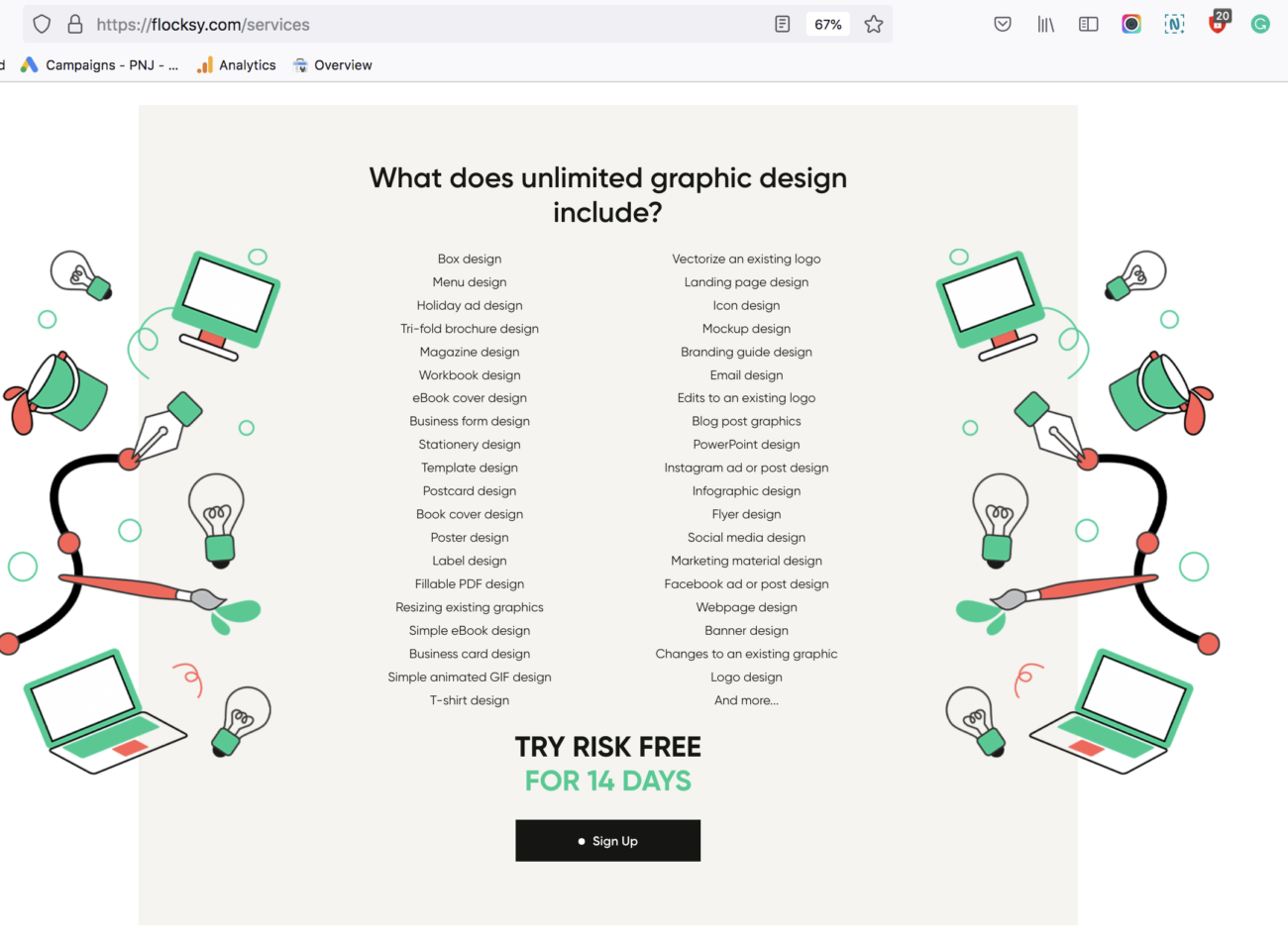The width and height of the screenshot is (1288, 939).
Task: Open the colorful circle extension icon
Action: [1131, 24]
